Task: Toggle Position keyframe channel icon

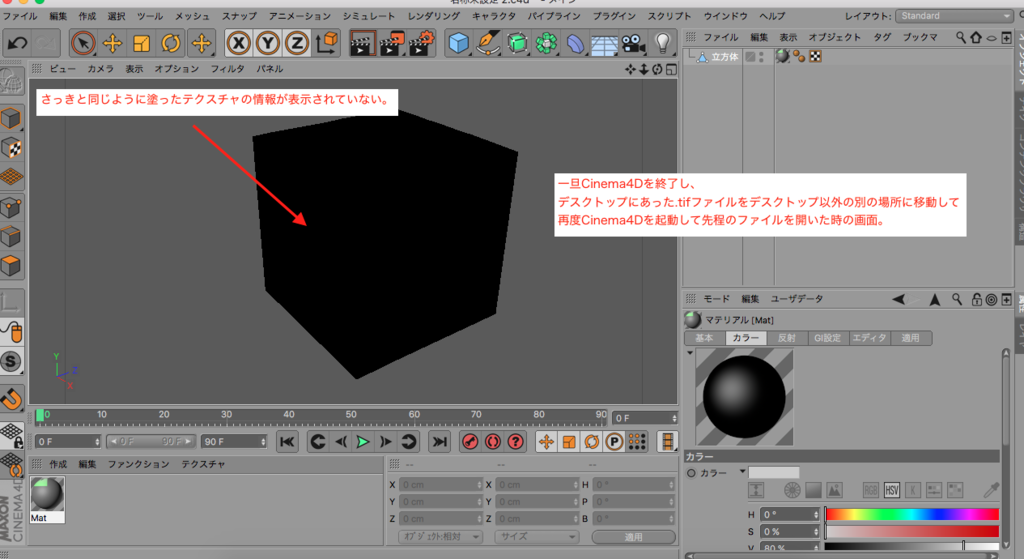Action: (x=546, y=442)
